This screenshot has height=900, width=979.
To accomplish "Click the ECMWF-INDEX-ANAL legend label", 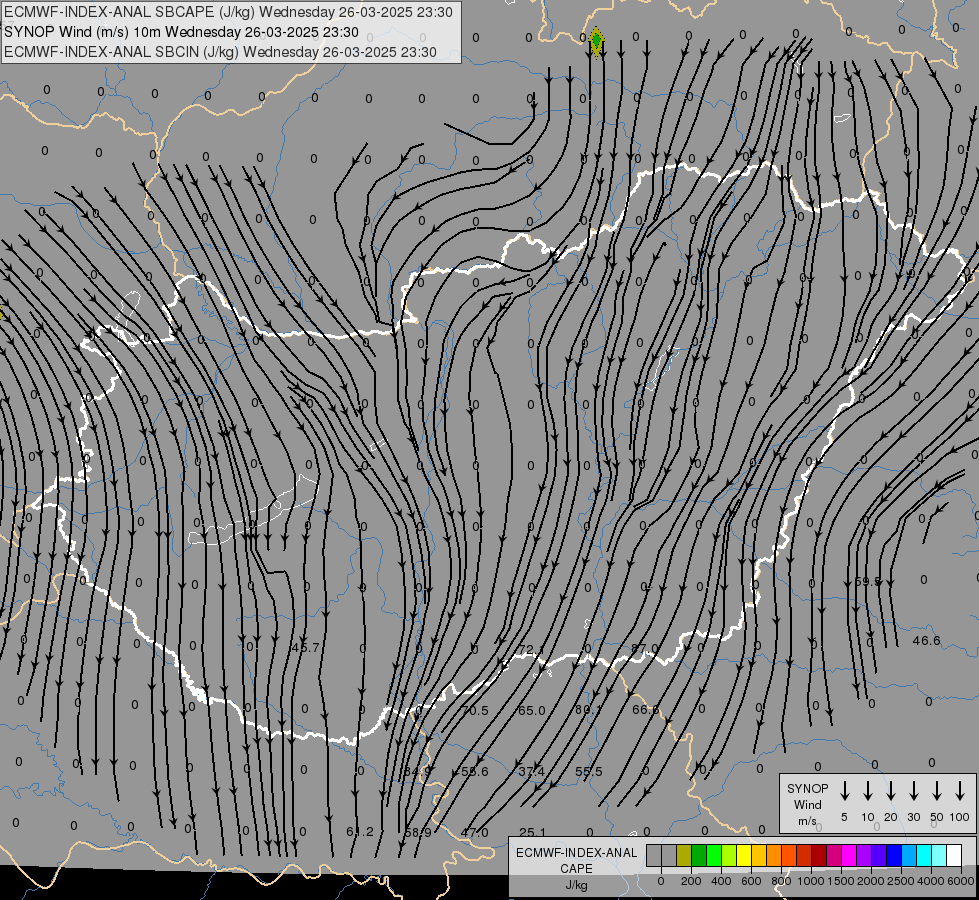I will click(x=576, y=853).
